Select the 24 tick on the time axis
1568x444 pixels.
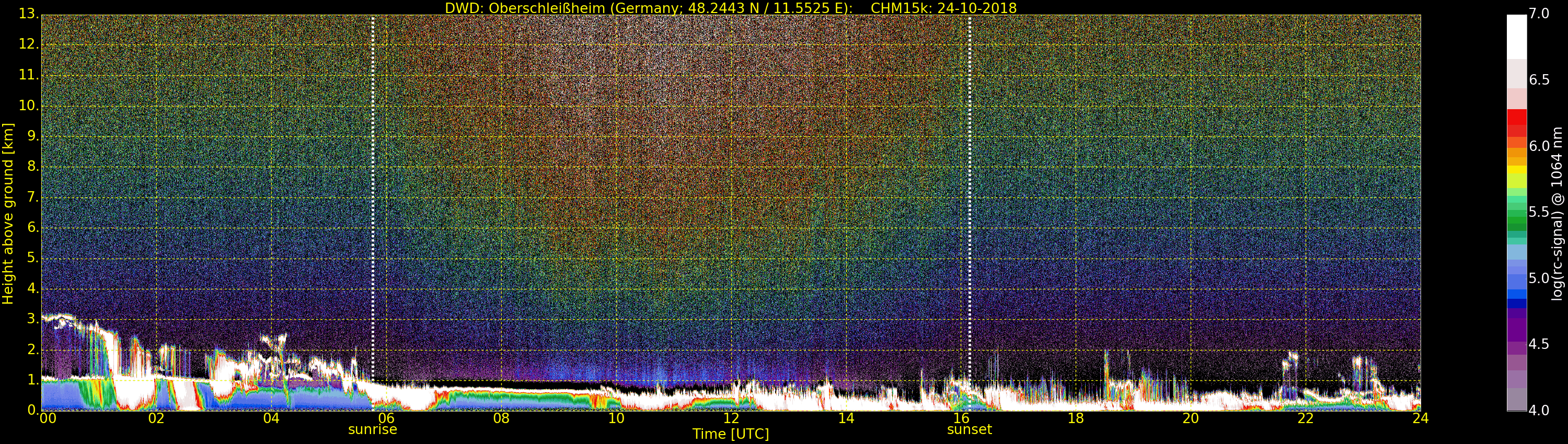[x=1420, y=418]
